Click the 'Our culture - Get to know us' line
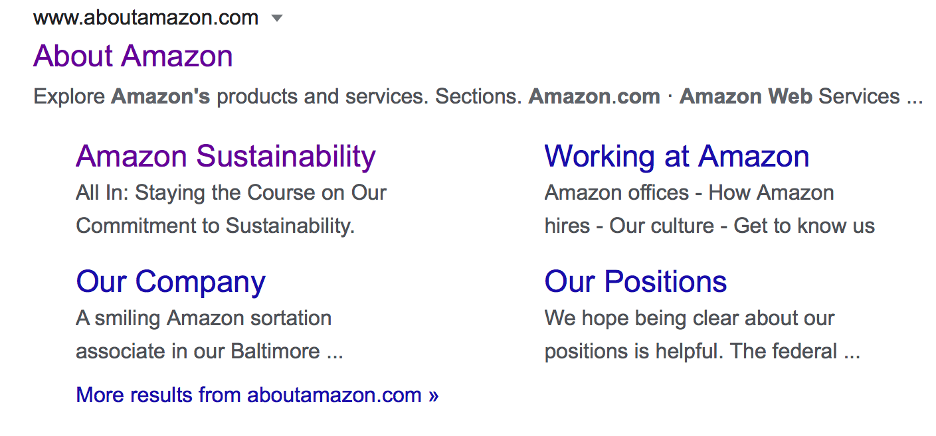 tap(742, 226)
